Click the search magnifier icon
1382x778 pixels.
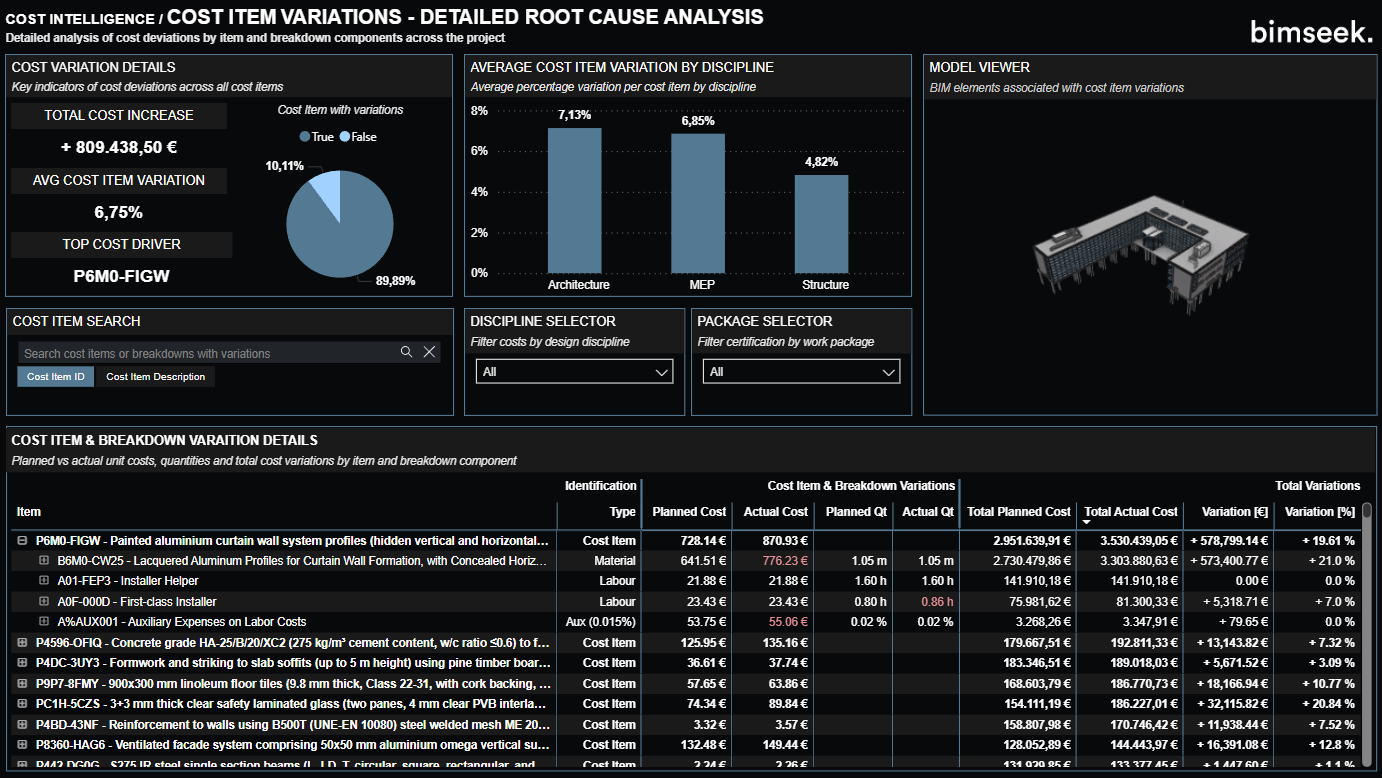pyautogui.click(x=406, y=352)
